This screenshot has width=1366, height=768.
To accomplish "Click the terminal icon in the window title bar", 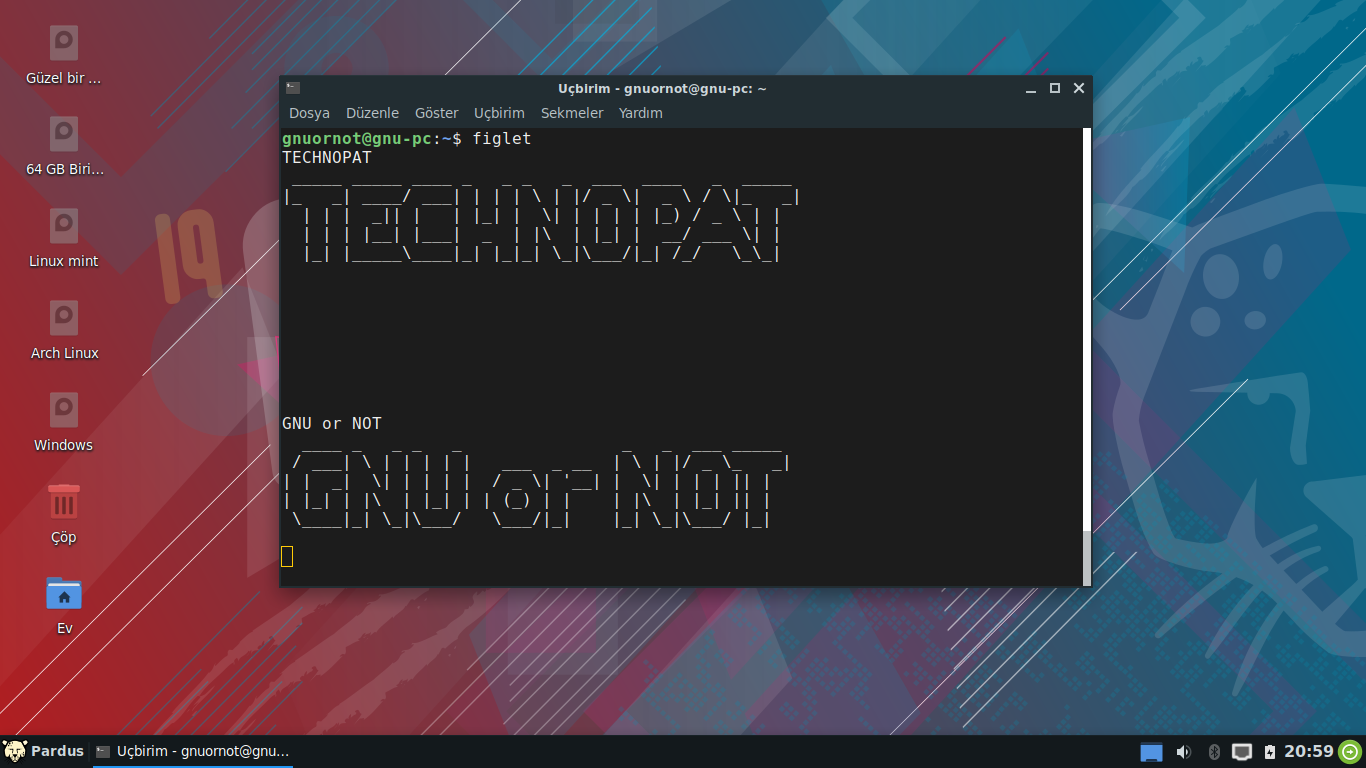I will [292, 88].
